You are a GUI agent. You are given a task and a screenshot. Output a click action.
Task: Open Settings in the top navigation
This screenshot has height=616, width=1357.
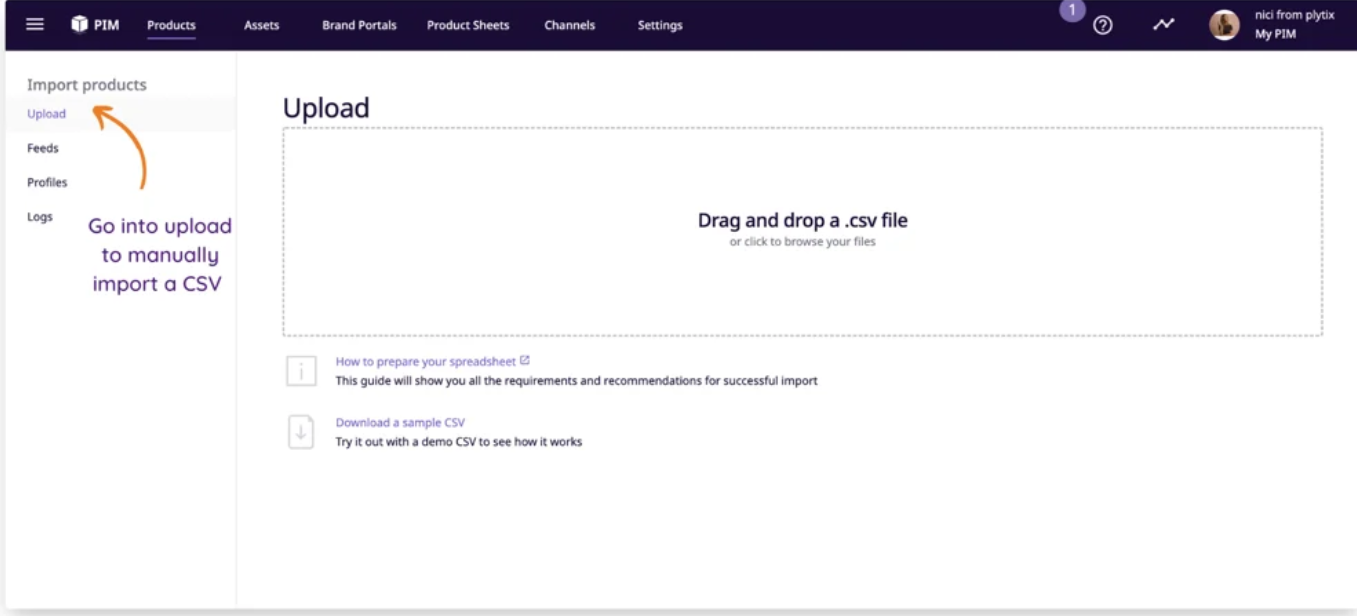click(660, 25)
